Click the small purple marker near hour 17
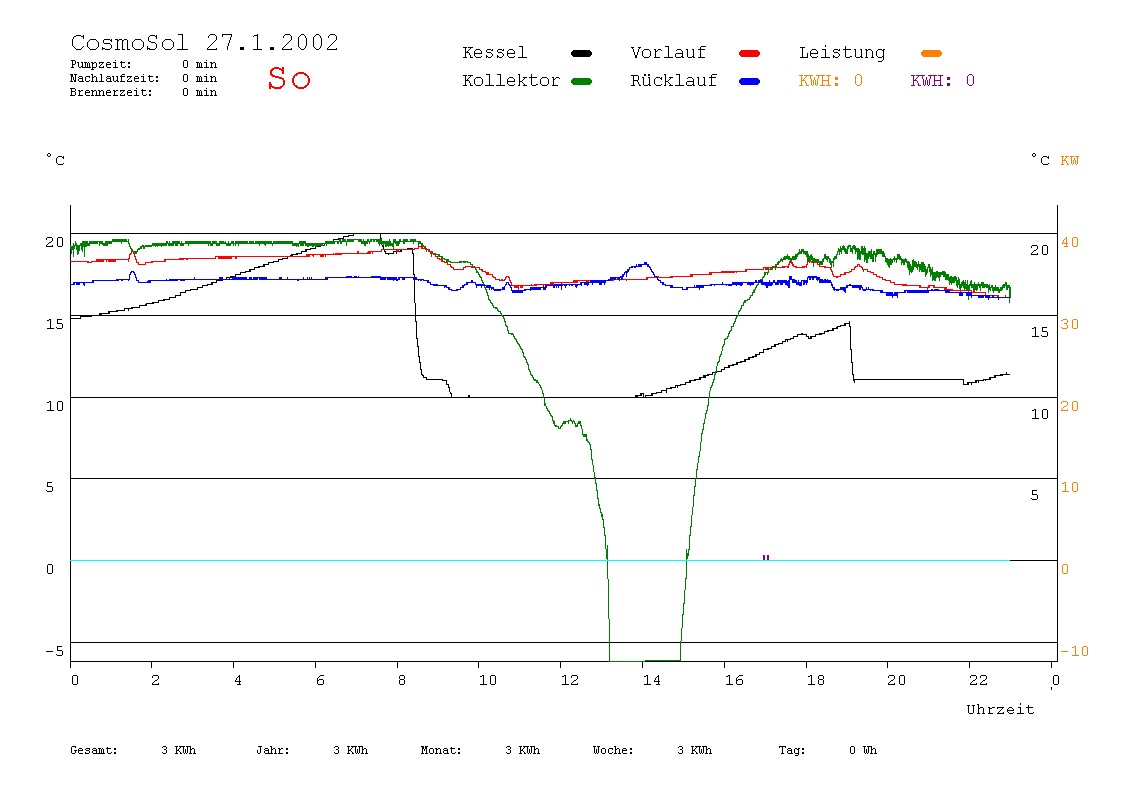 (x=766, y=557)
